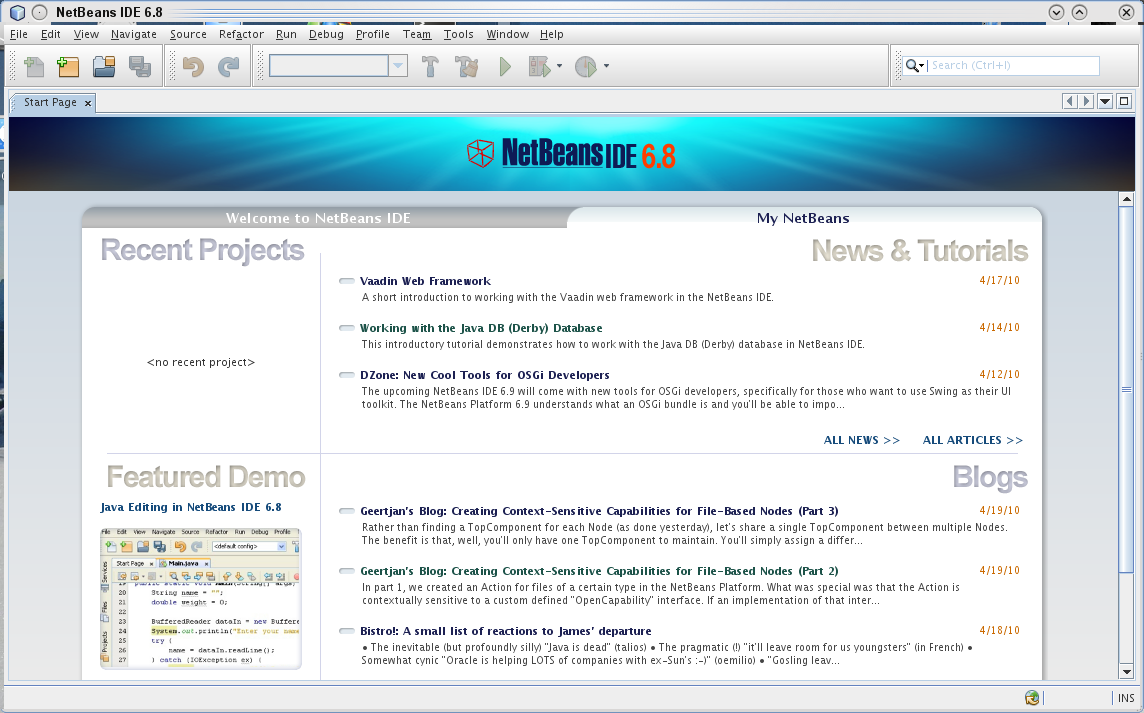1144x713 pixels.
Task: Click the New File toolbar icon
Action: [34, 66]
